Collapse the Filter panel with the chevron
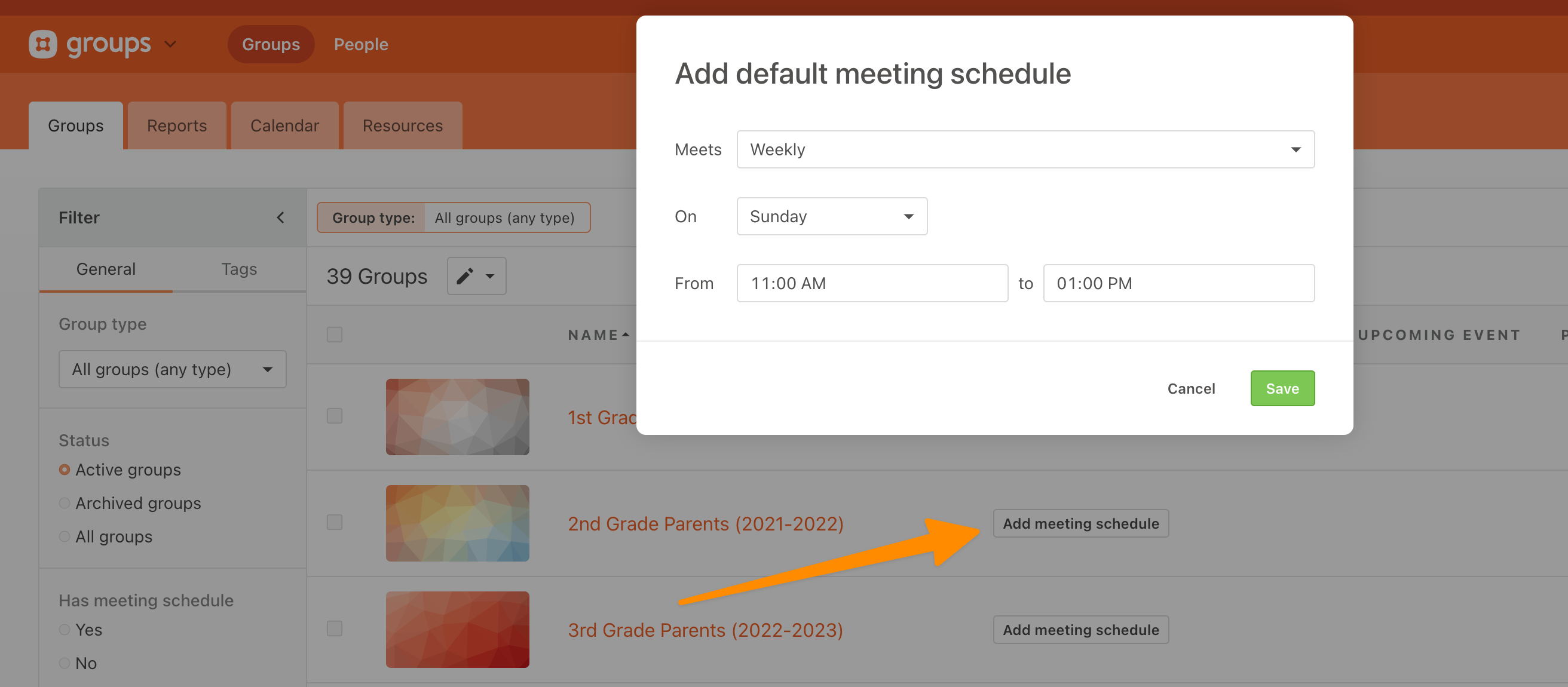 coord(281,217)
